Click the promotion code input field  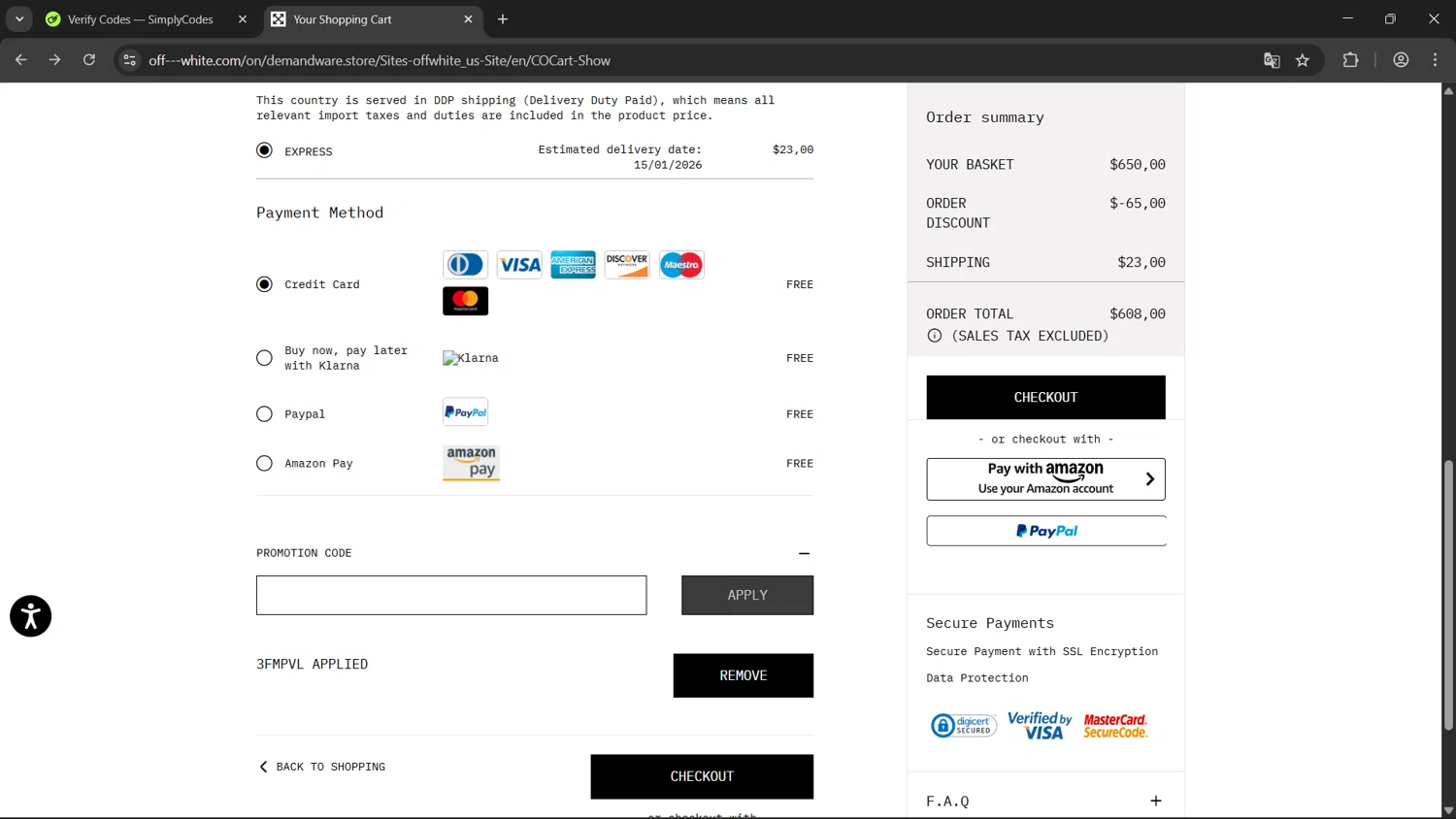(x=451, y=595)
